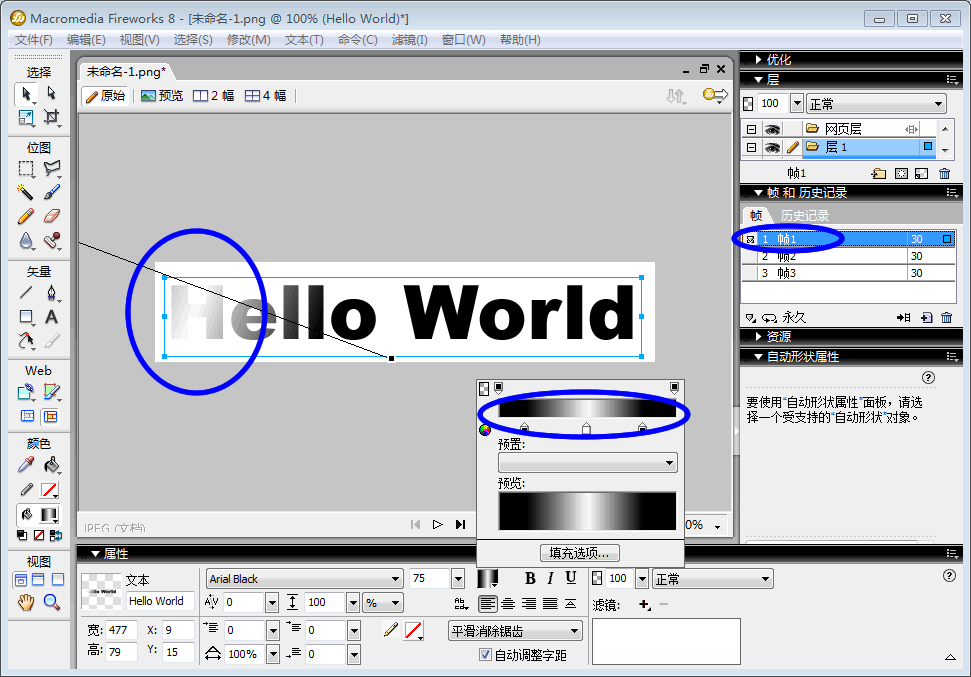Select the Eraser tool
Viewport: 971px width, 677px height.
(52, 215)
